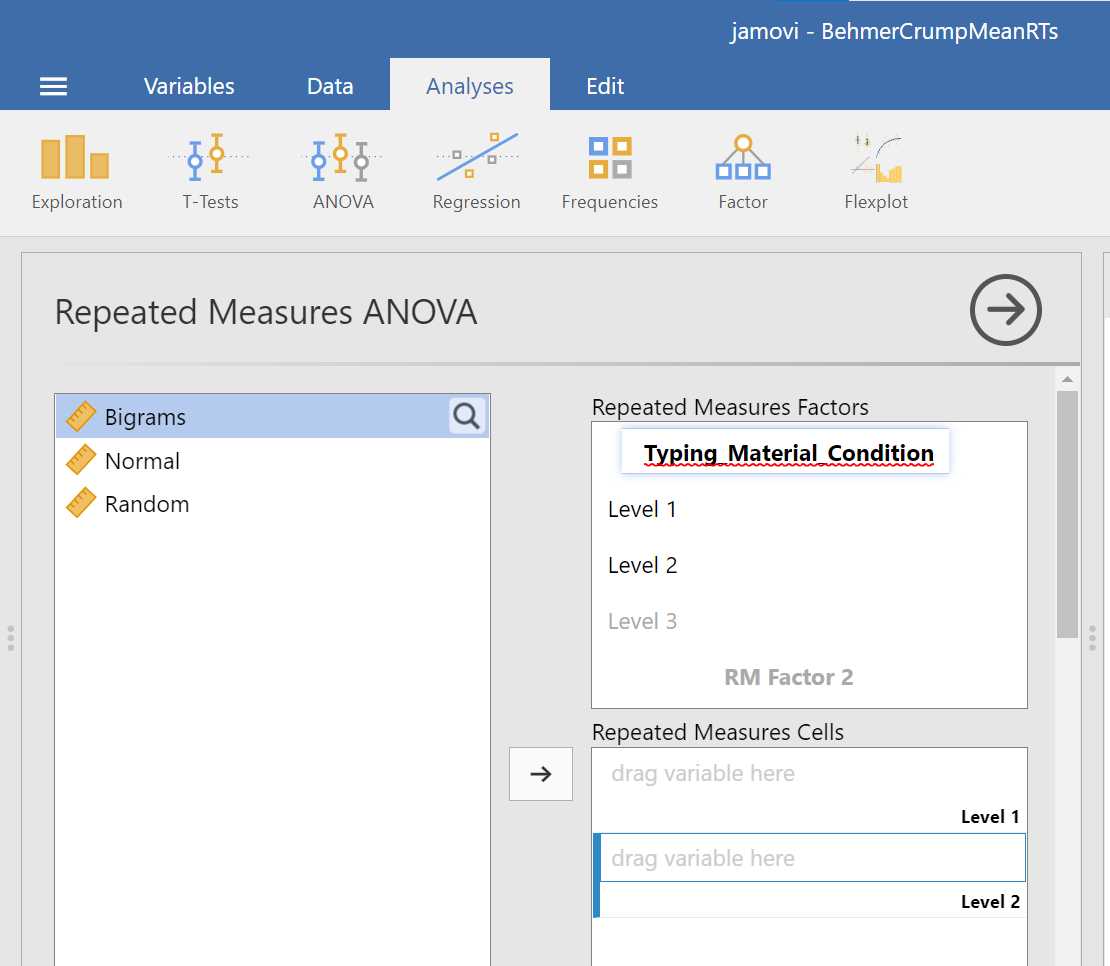Open the ANOVA analyses menu

pyautogui.click(x=343, y=172)
